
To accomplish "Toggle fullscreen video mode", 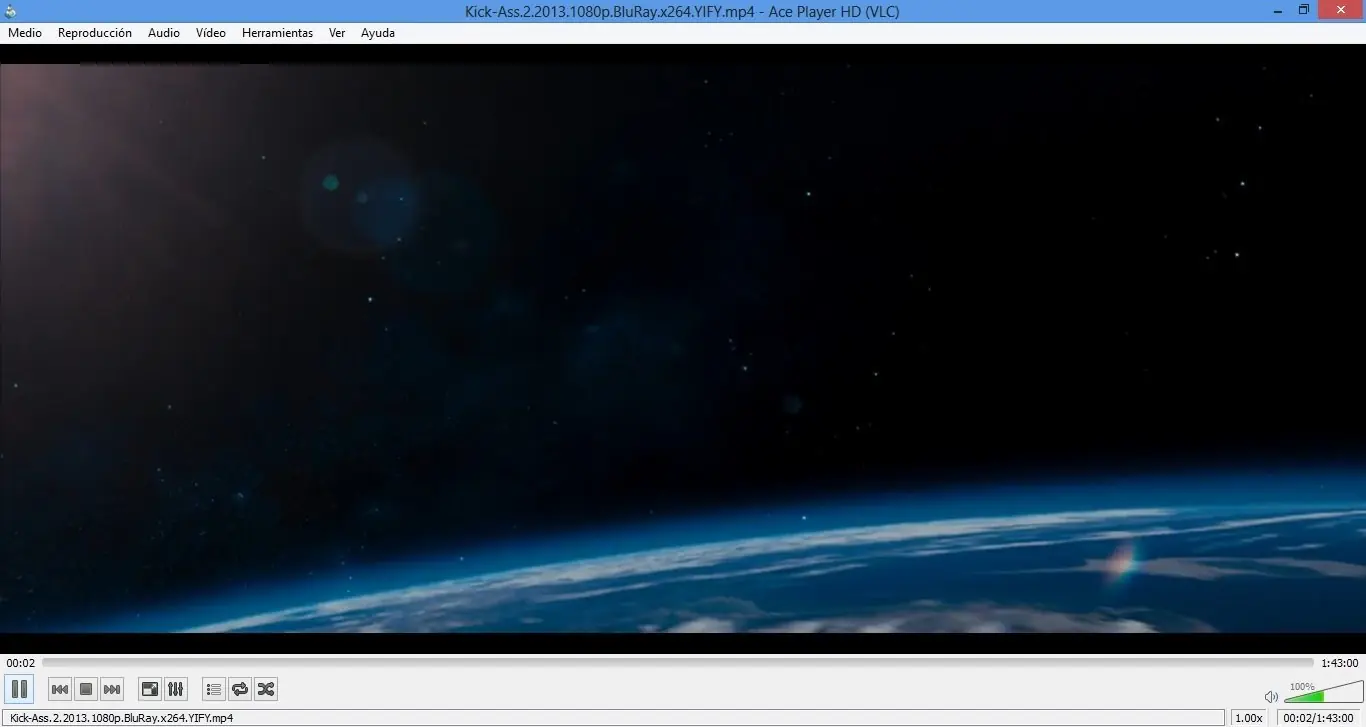I will pos(150,689).
